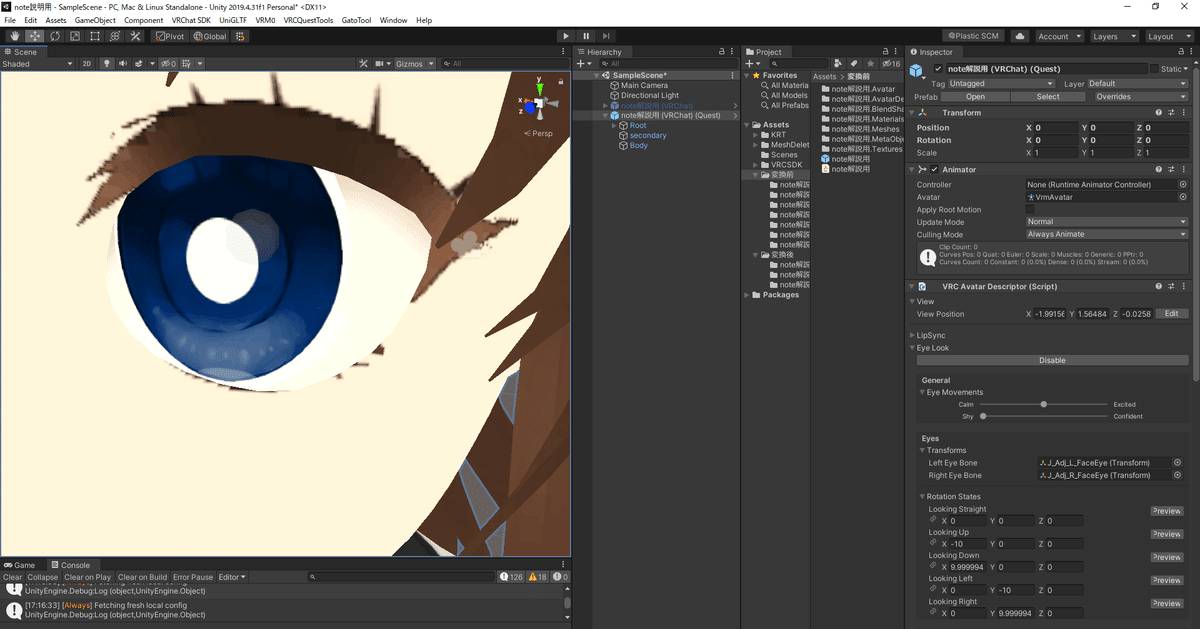Open the Default layer dropdown

1137,84
